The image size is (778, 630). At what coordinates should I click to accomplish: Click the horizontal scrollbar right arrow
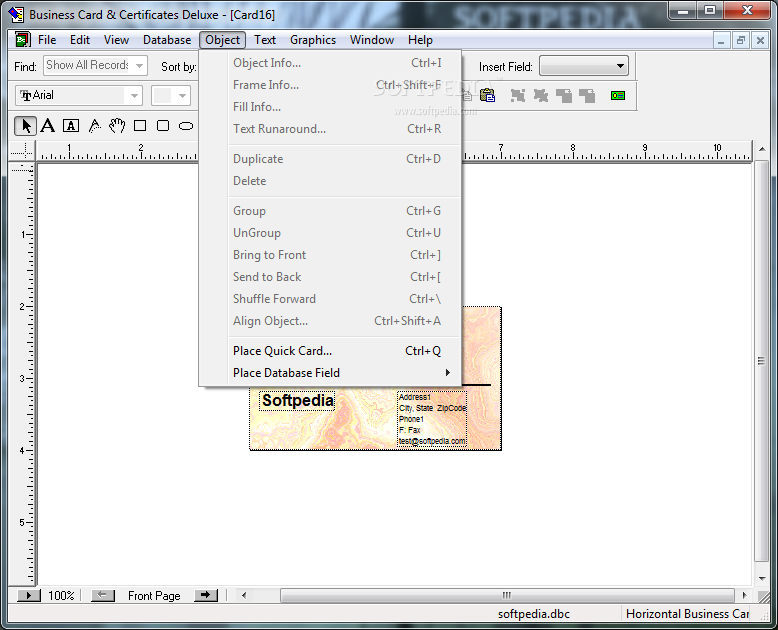point(744,595)
